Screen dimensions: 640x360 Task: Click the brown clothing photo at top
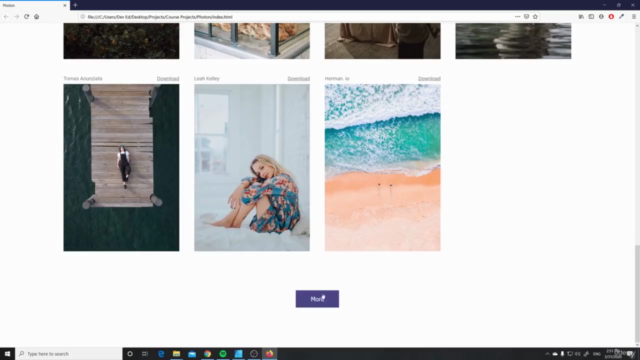coord(382,41)
